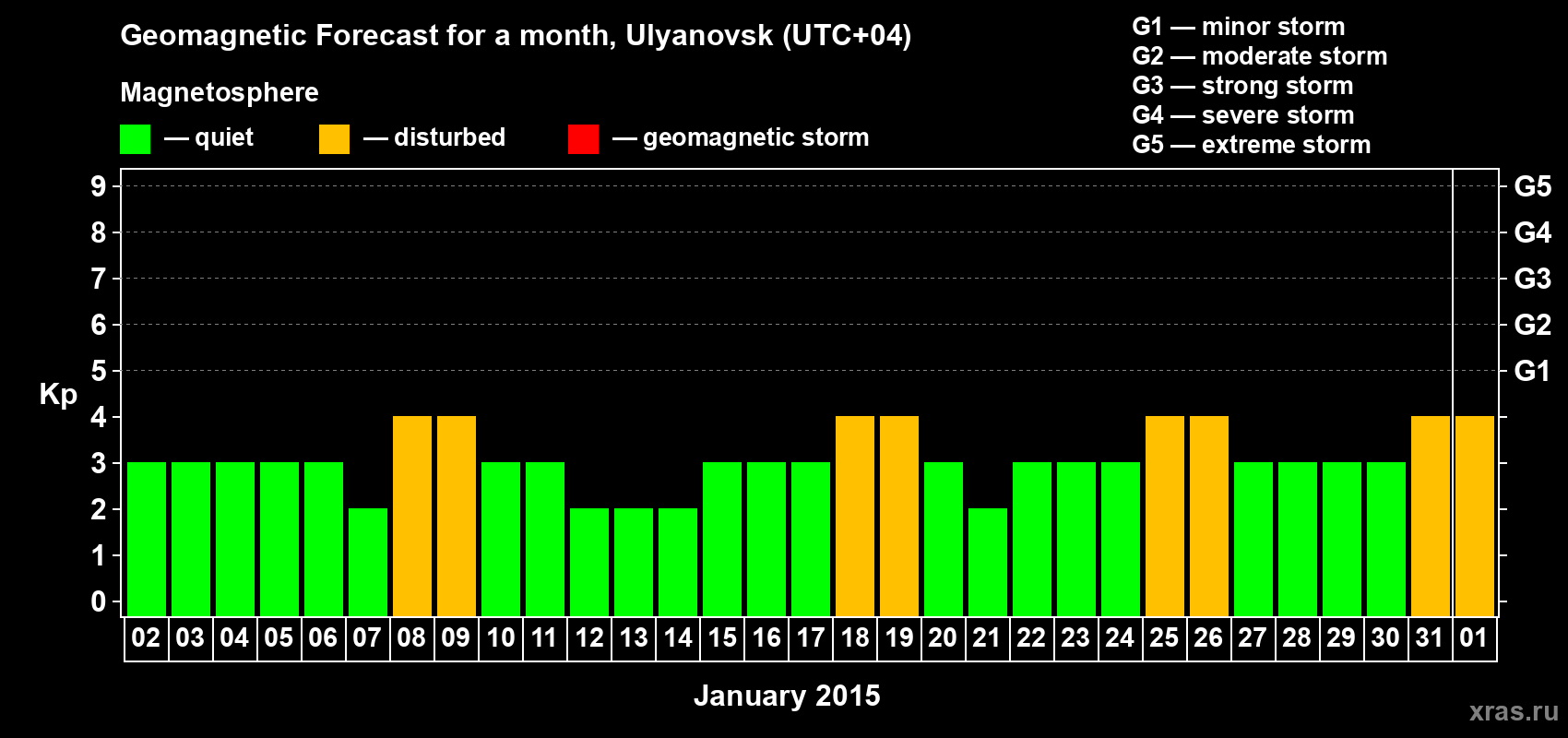Click the green quiet legend swatch
Image resolution: width=1568 pixels, height=738 pixels.
pyautogui.click(x=135, y=139)
